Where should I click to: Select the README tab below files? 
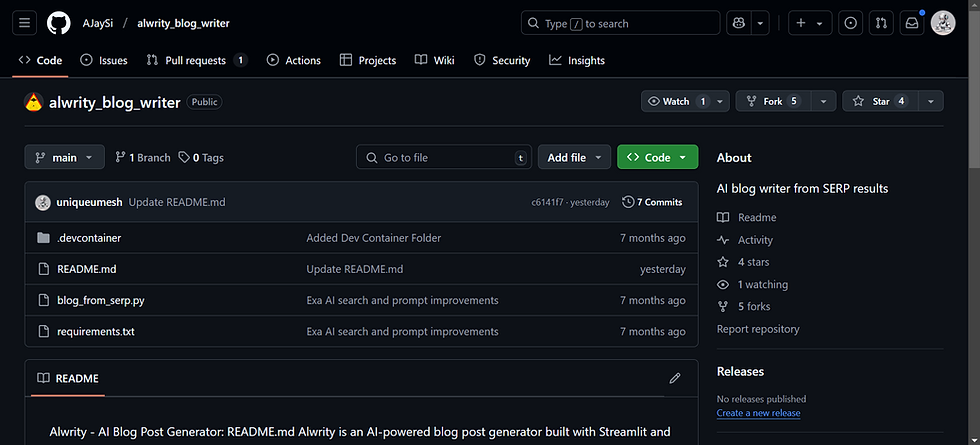click(68, 378)
